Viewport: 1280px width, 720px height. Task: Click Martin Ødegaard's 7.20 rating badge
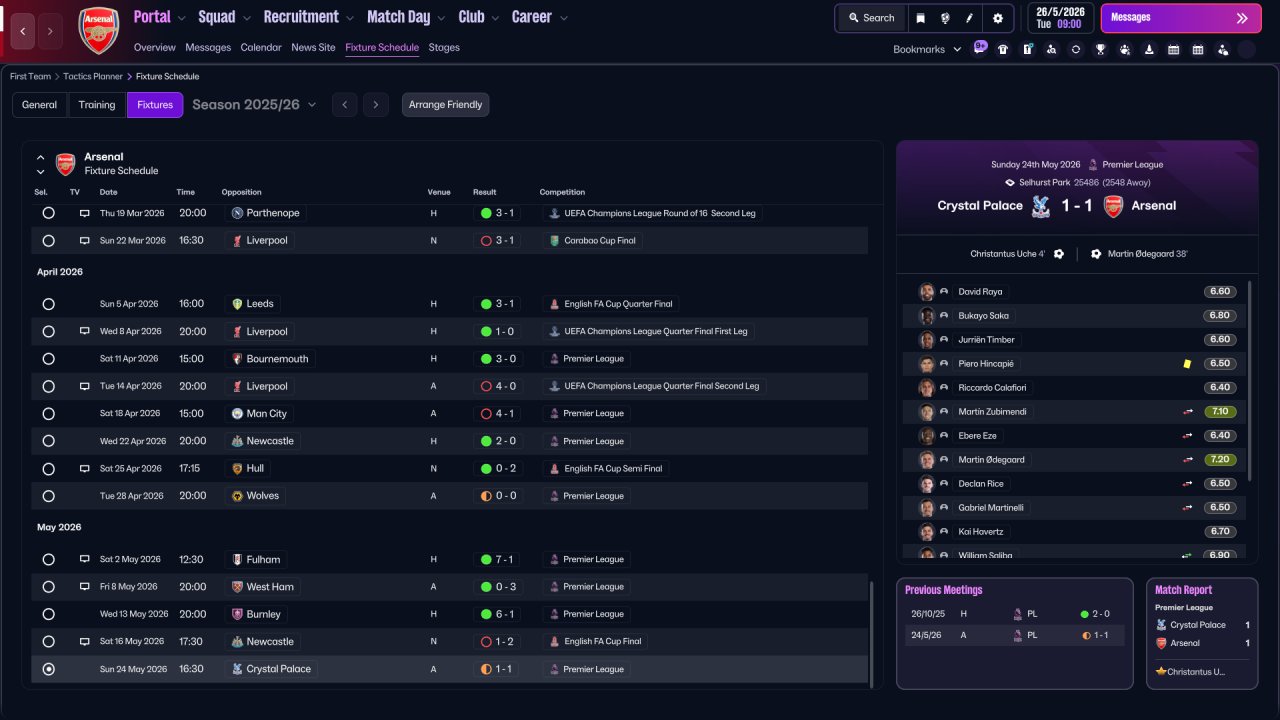(x=1220, y=460)
